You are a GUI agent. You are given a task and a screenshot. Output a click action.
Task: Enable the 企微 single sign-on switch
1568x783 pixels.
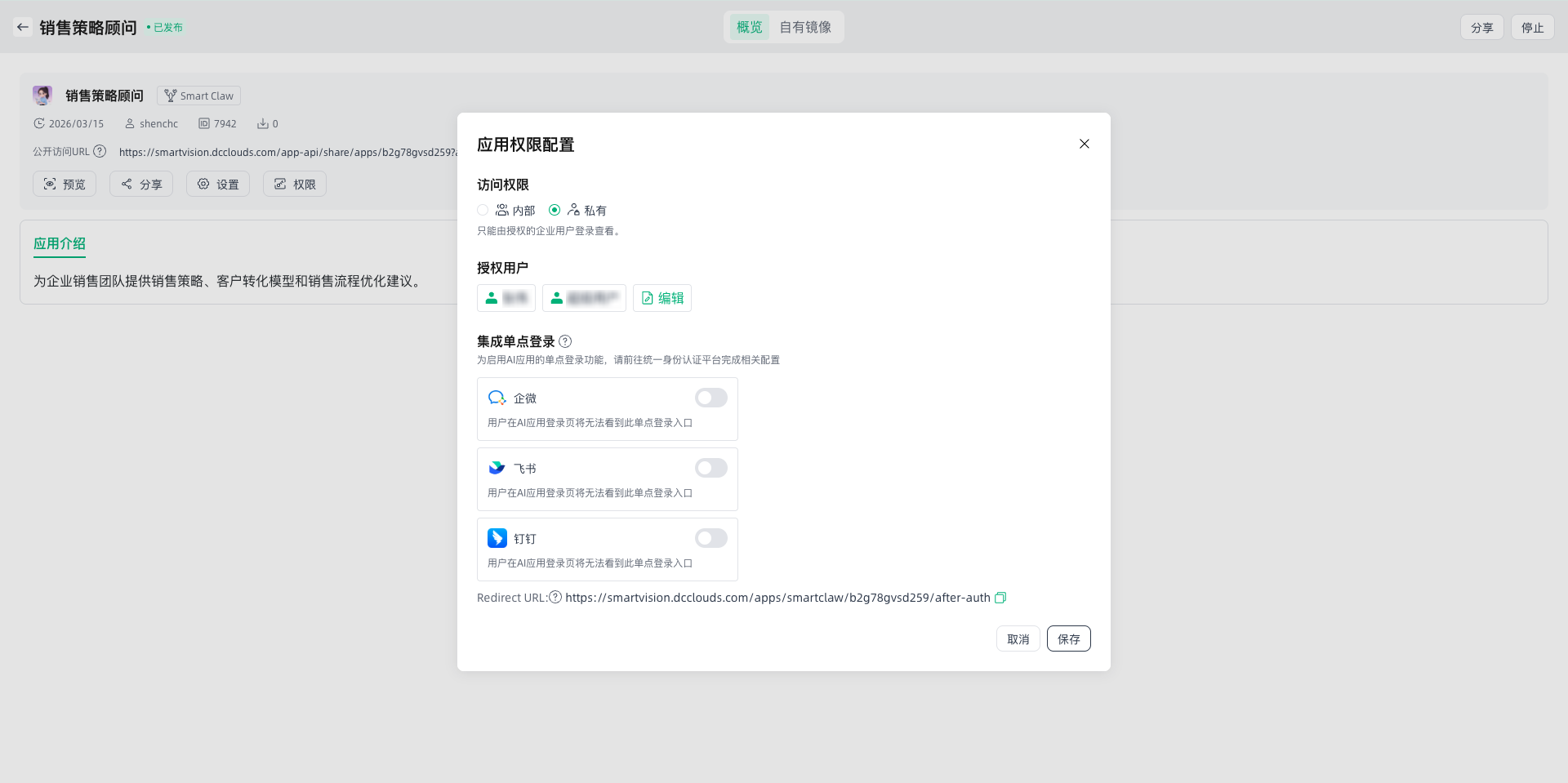coord(710,398)
